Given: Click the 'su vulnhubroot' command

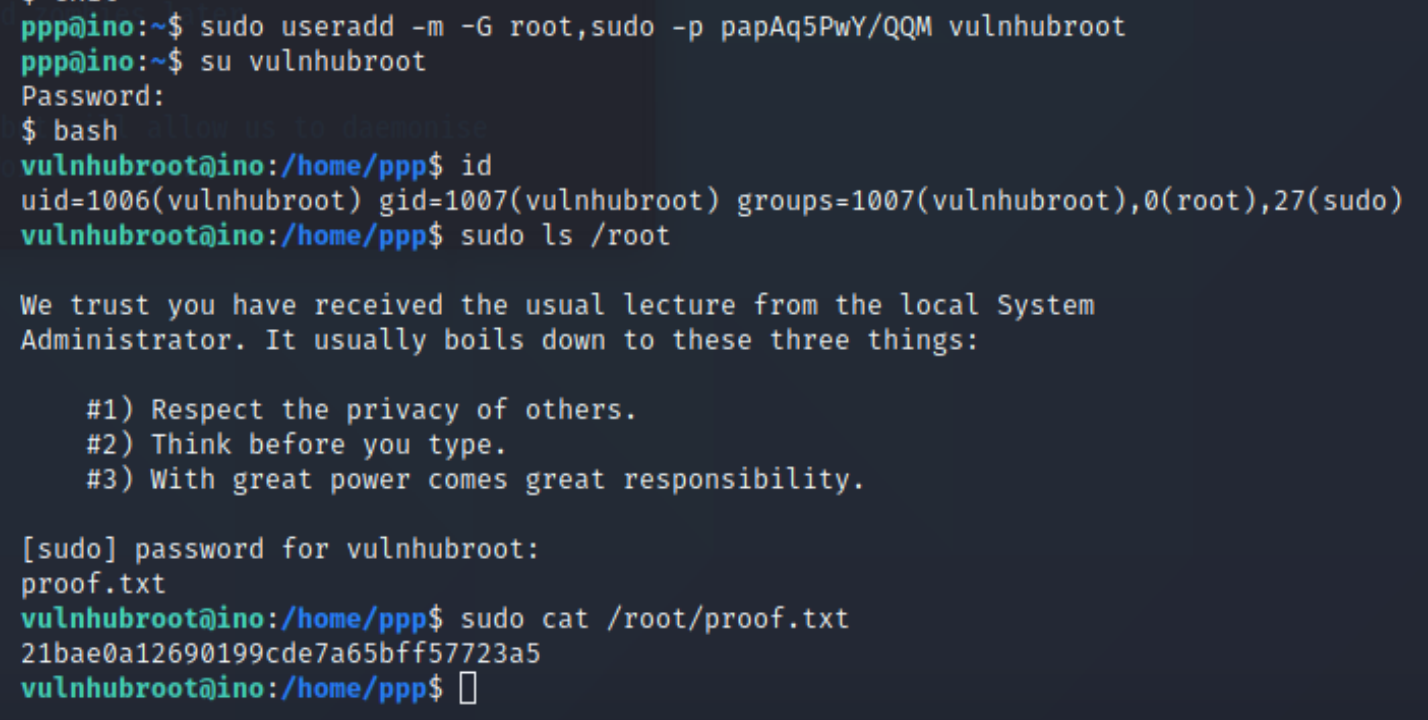Looking at the screenshot, I should [313, 62].
